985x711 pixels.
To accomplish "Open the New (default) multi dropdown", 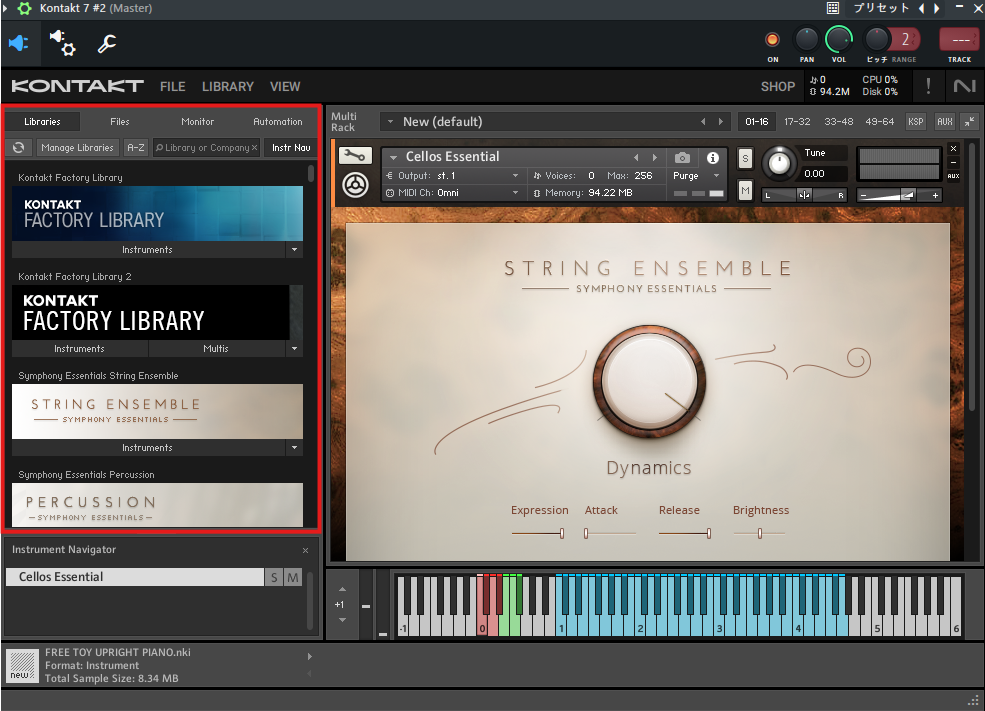I will 390,122.
